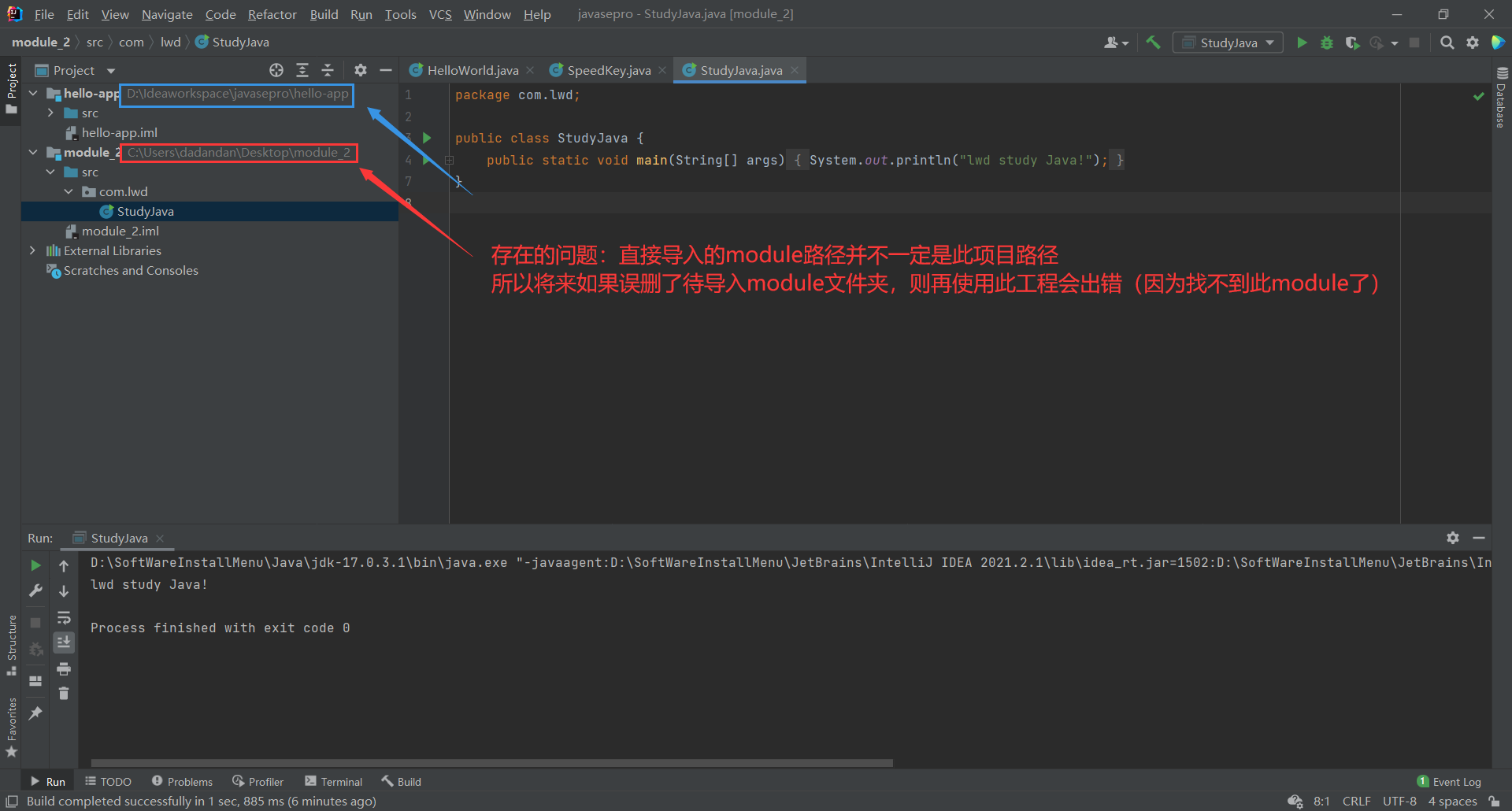Collapse all in the Project panel
The width and height of the screenshot is (1512, 811).
328,70
